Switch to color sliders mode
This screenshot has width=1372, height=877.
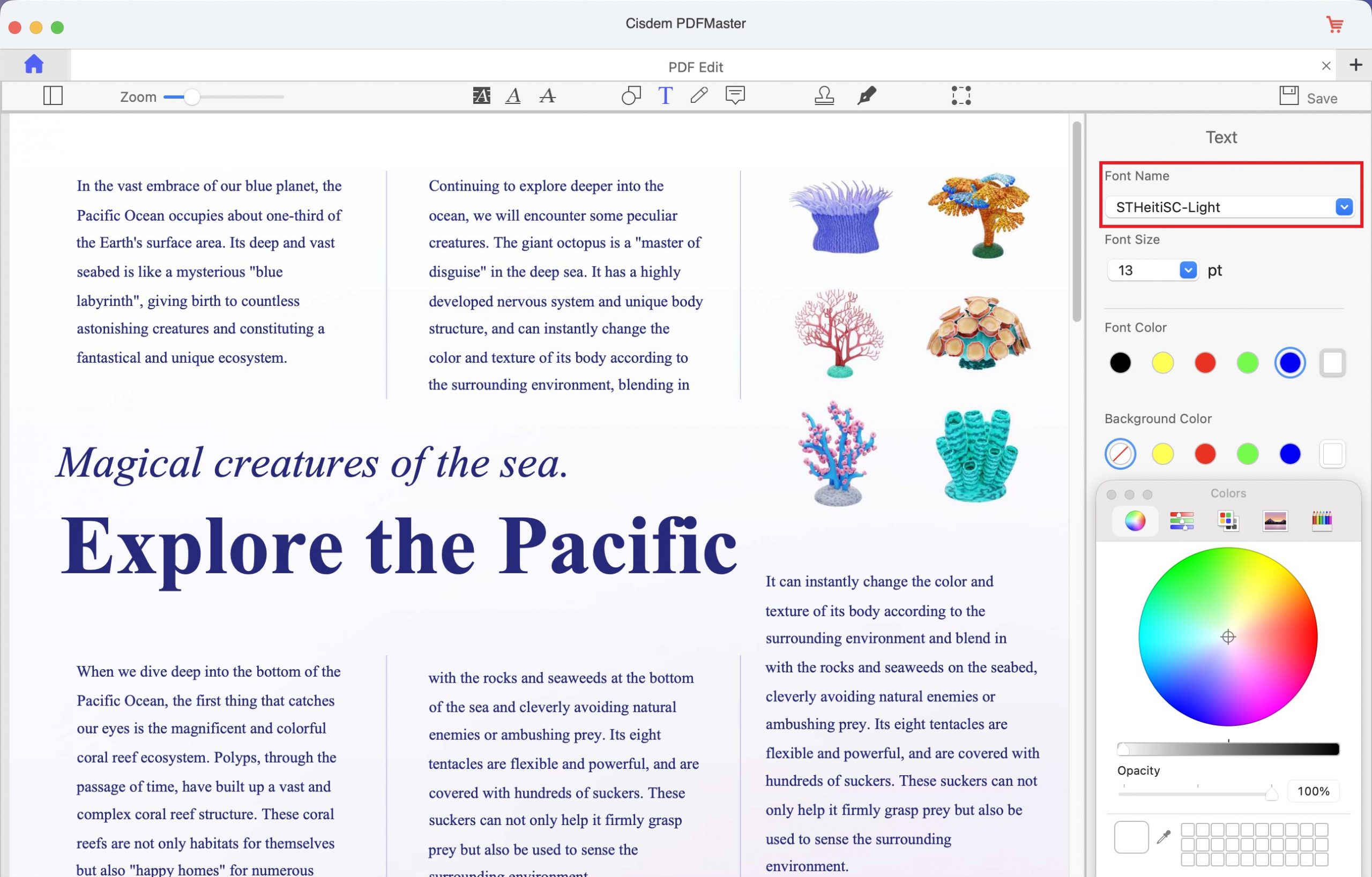click(1182, 521)
